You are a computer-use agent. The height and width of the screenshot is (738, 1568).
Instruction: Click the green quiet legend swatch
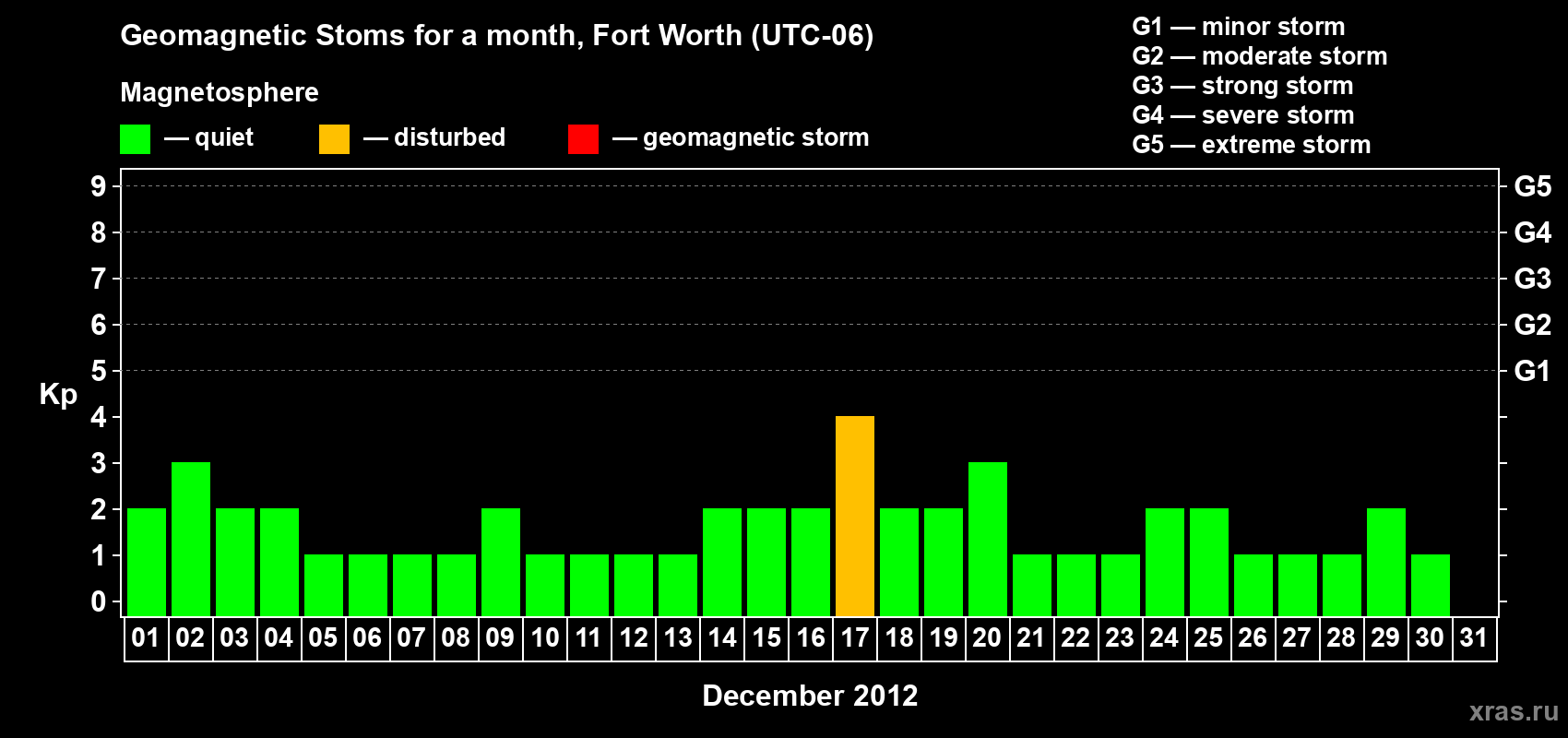pyautogui.click(x=135, y=139)
